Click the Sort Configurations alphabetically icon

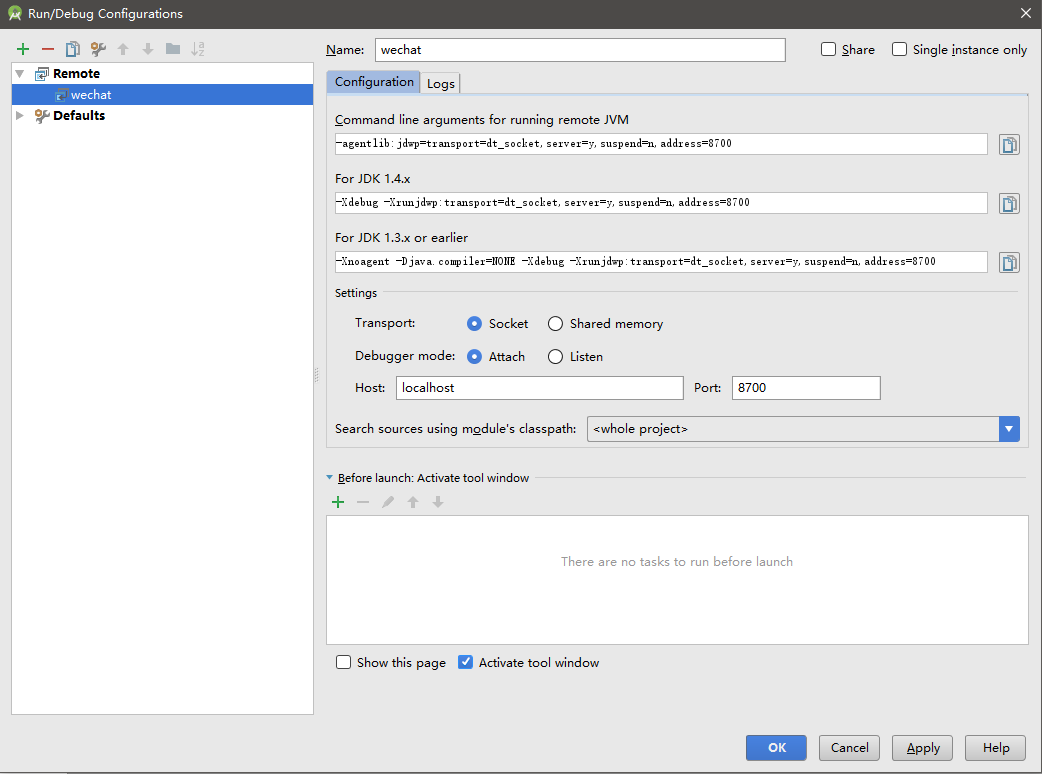tap(198, 49)
